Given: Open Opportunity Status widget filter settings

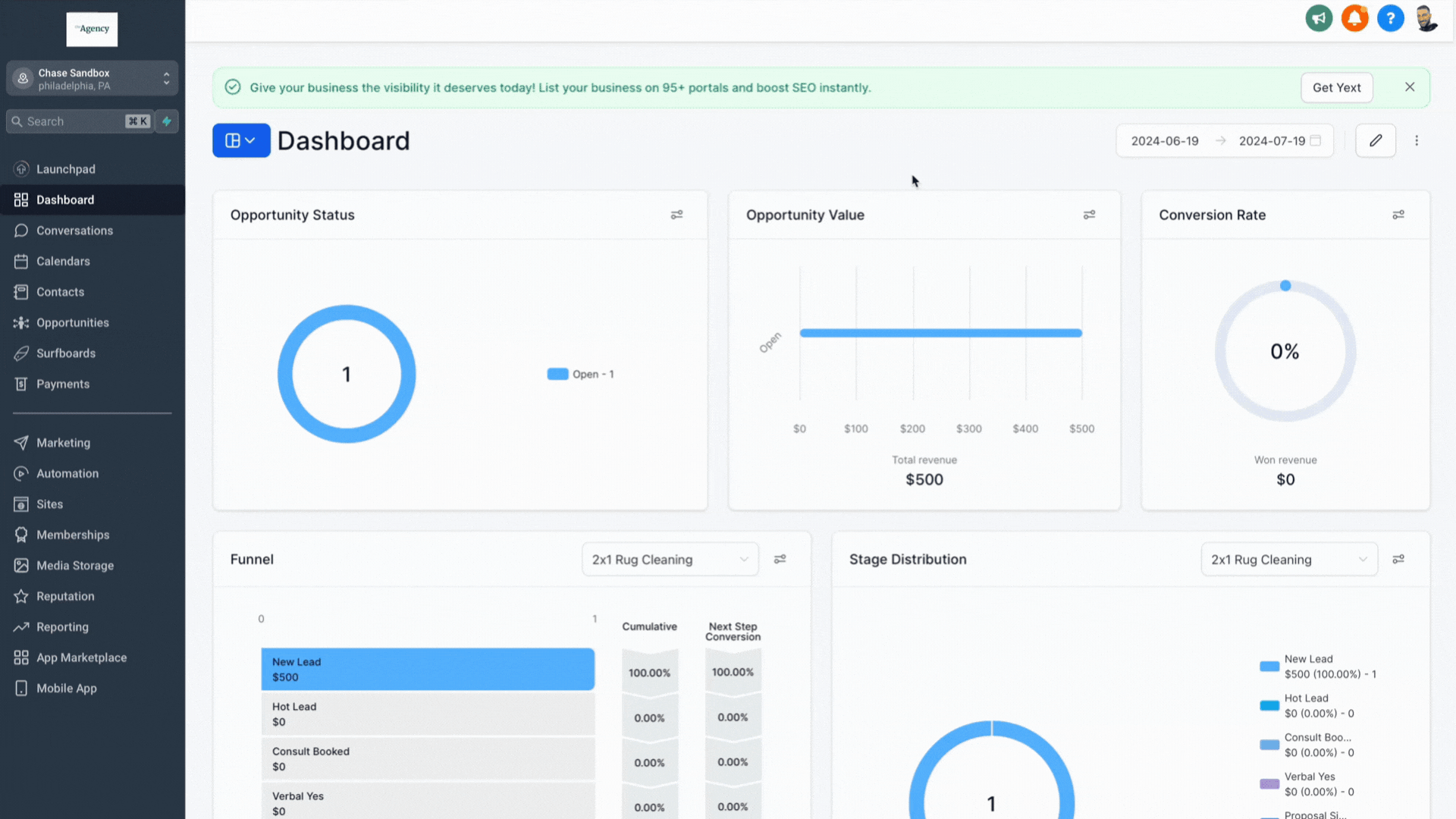Looking at the screenshot, I should (x=676, y=215).
